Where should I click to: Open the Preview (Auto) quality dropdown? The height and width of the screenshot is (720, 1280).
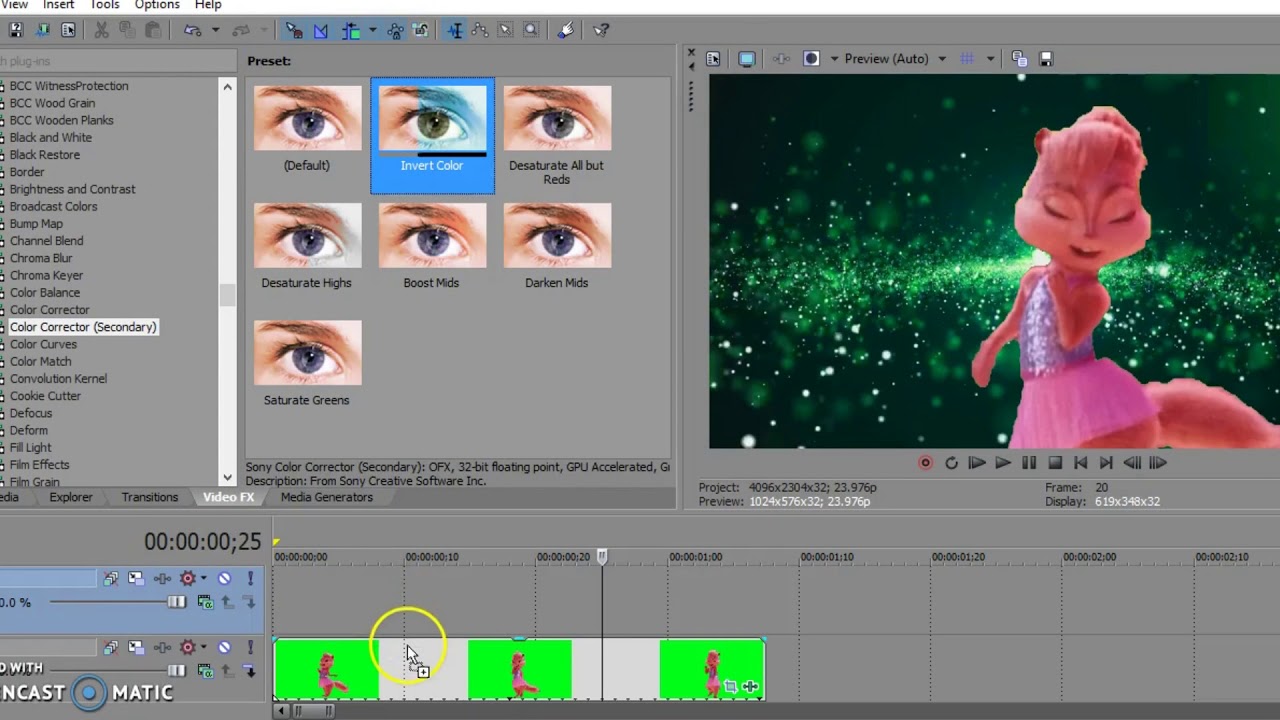(895, 59)
